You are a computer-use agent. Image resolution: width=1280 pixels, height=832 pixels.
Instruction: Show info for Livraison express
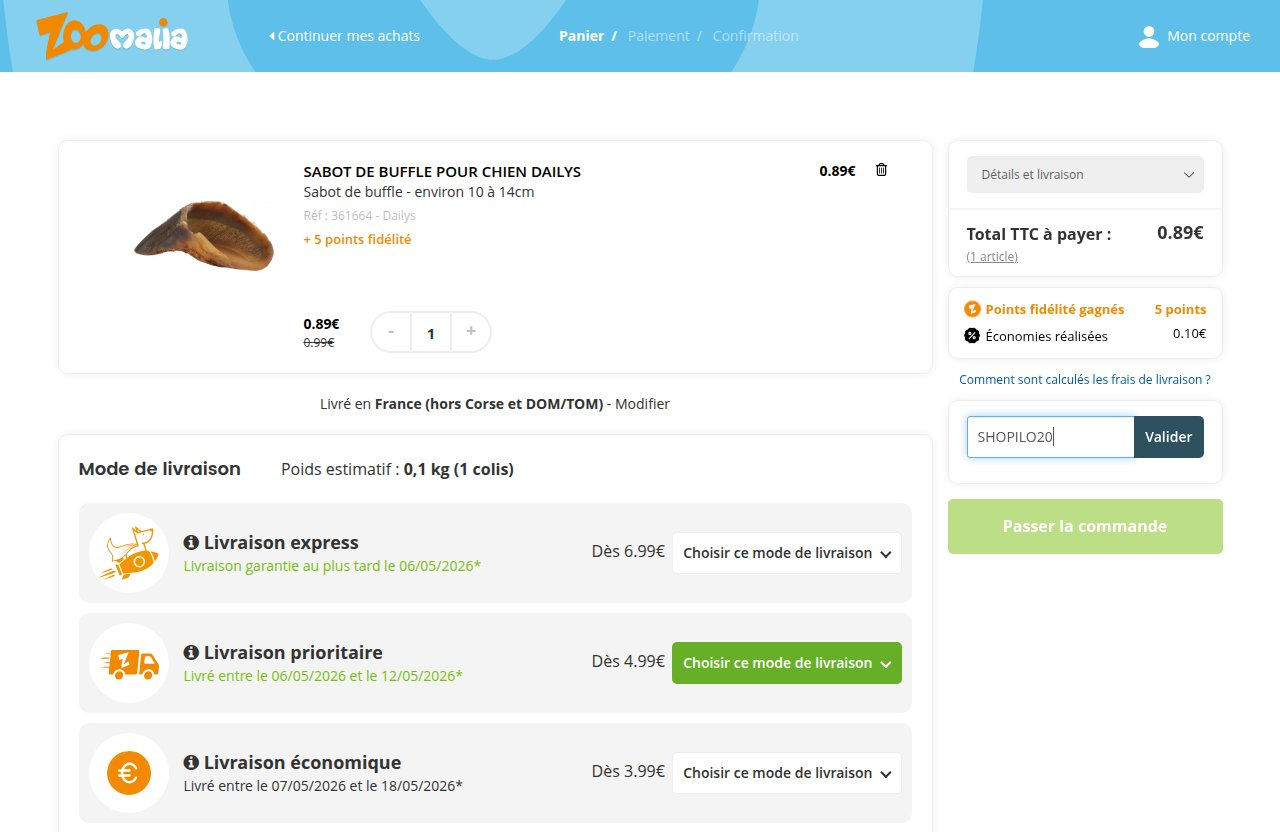[x=191, y=542]
